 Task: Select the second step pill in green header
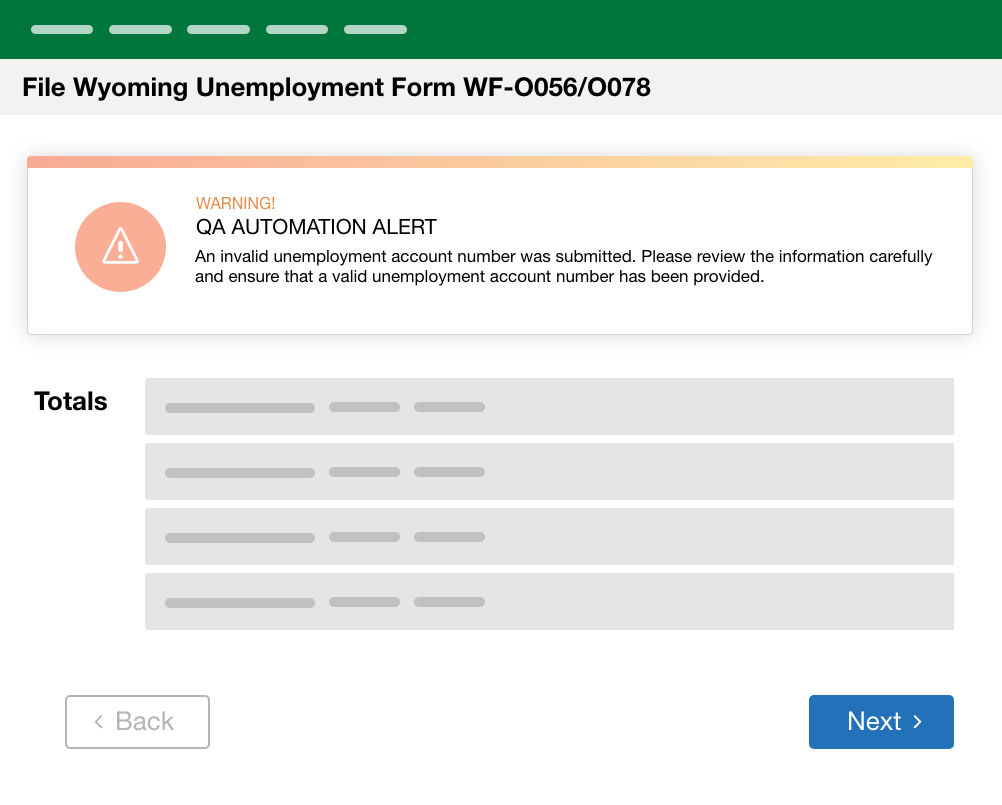pos(140,29)
